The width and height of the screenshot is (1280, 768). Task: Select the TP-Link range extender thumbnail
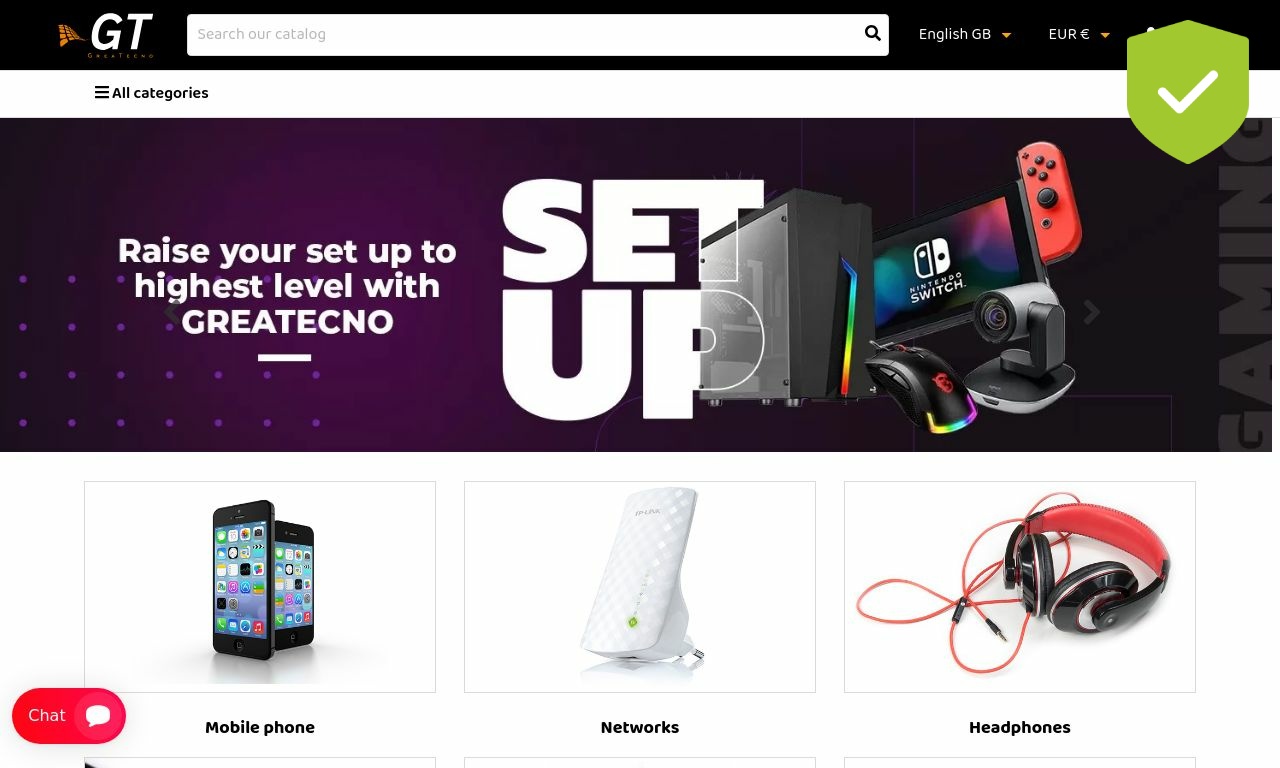pyautogui.click(x=640, y=587)
